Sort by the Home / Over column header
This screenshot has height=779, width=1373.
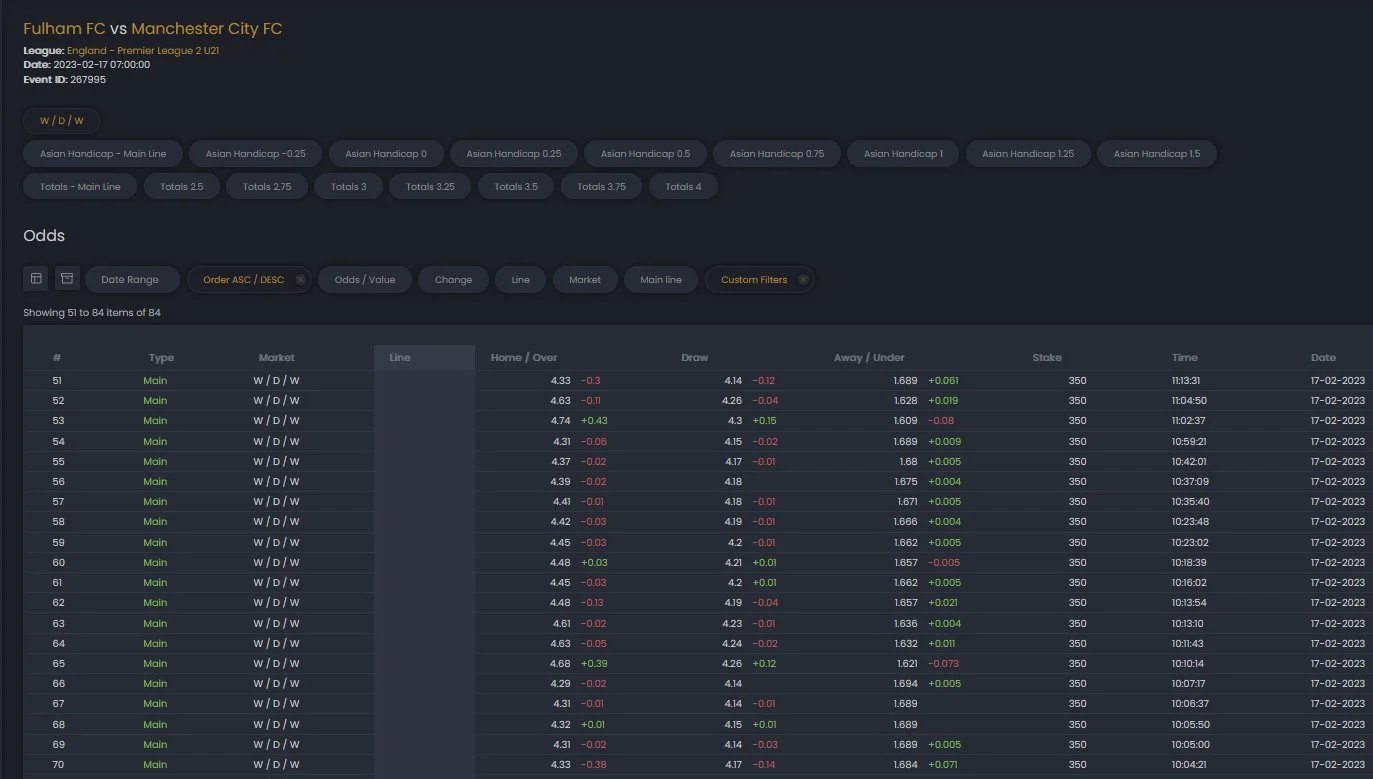tap(524, 358)
